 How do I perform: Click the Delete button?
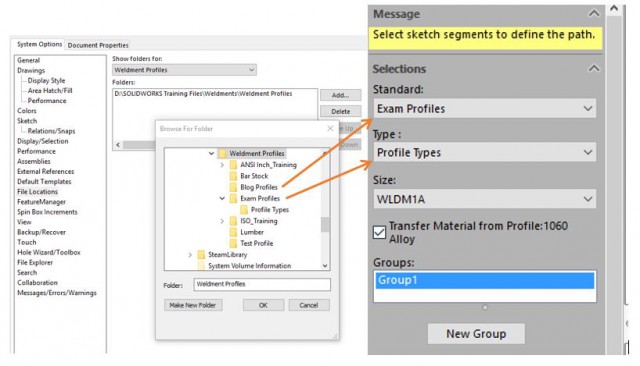click(340, 111)
